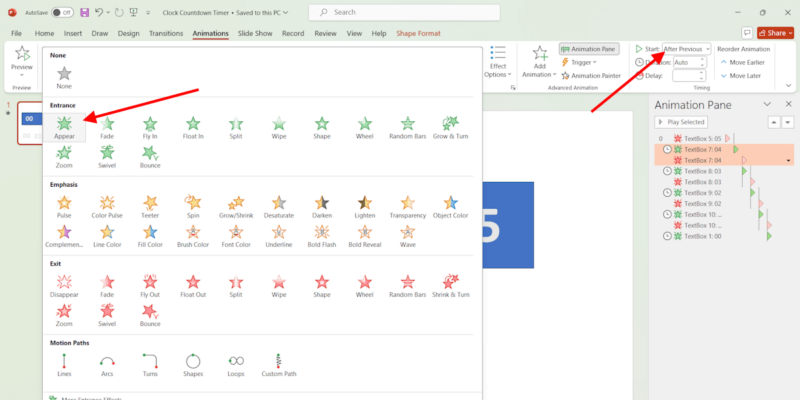800x400 pixels.
Task: Choose the Fade entrance effect
Action: [107, 128]
